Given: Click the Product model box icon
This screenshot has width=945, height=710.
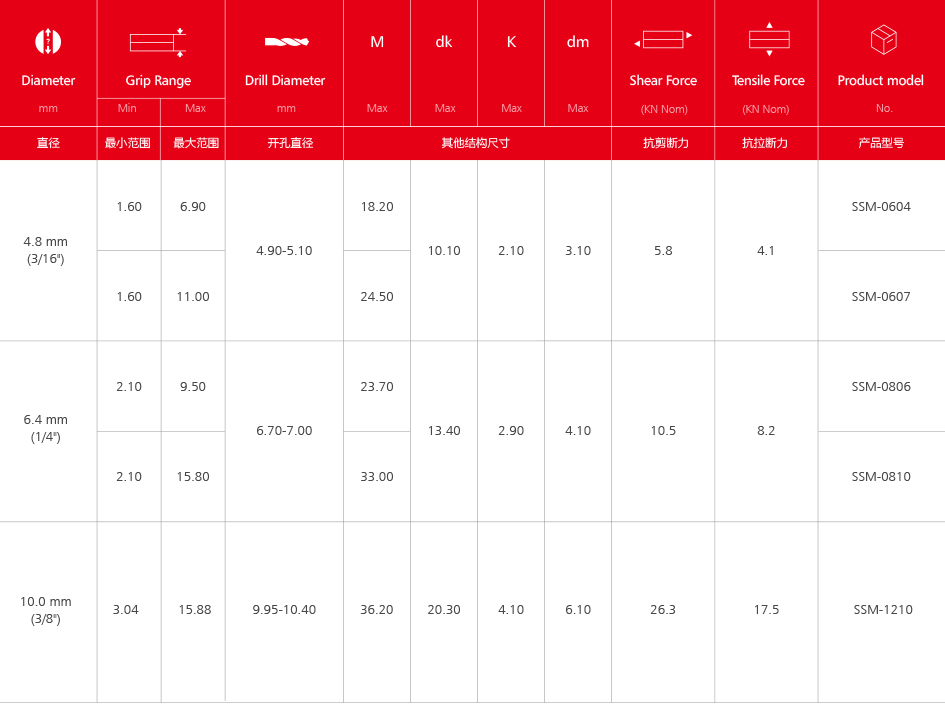Looking at the screenshot, I should pyautogui.click(x=883, y=41).
